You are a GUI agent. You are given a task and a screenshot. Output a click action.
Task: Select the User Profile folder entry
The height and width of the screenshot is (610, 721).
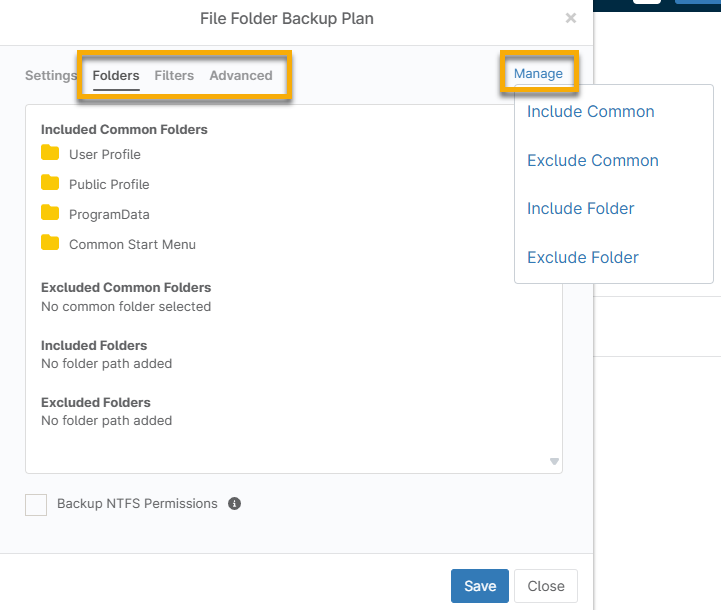click(105, 154)
